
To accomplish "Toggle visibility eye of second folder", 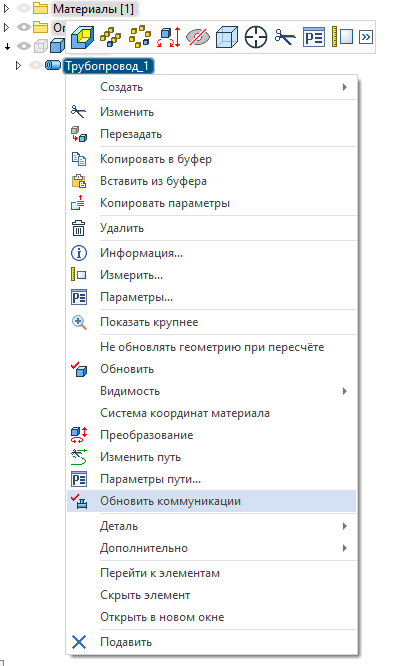I will [x=24, y=27].
